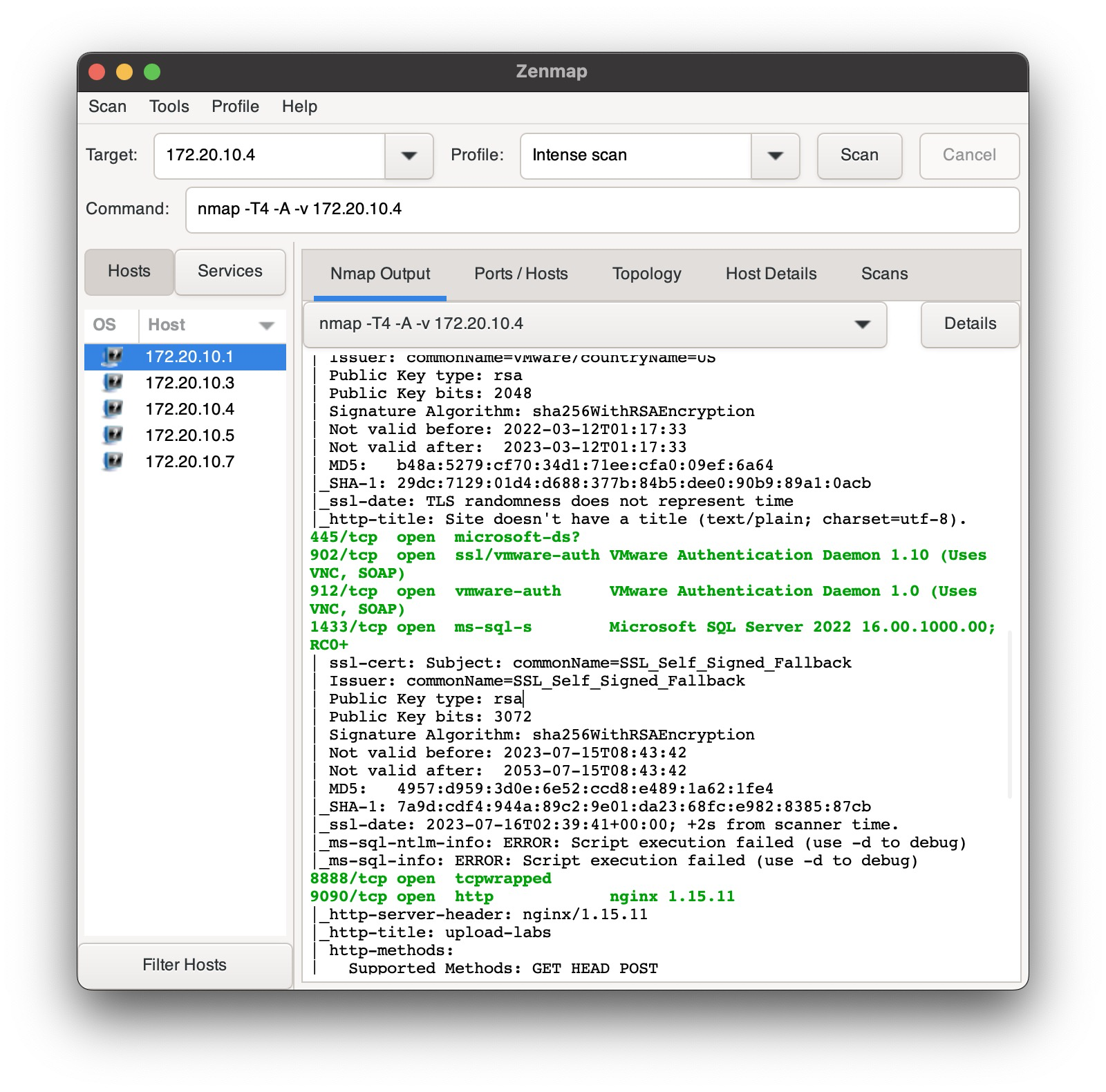Select host 172.20.10.4 in the list
This screenshot has height=1092, width=1106.
185,409
